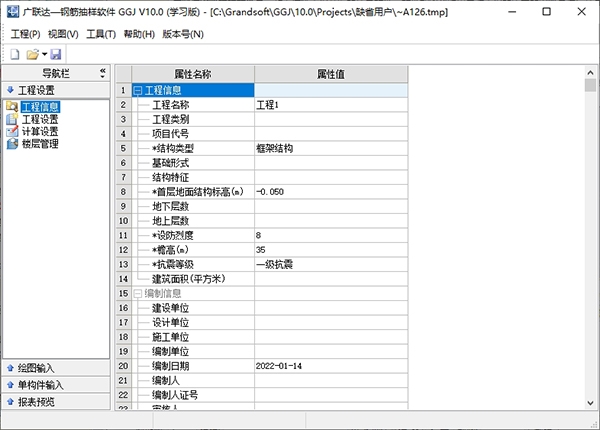
Task: Select 计算设置 icon in navigation list
Action: click(12, 131)
